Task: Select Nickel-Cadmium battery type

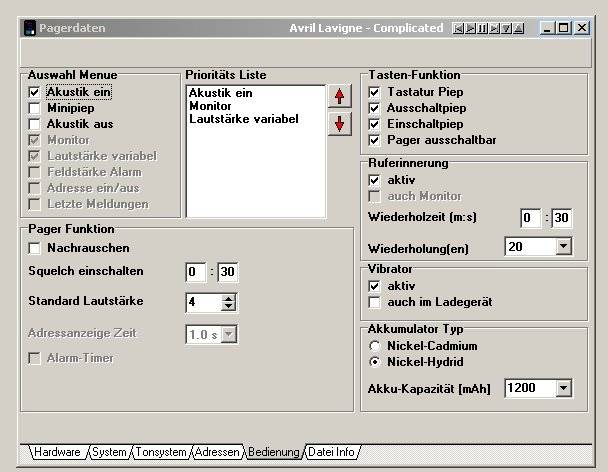Action: click(x=375, y=345)
